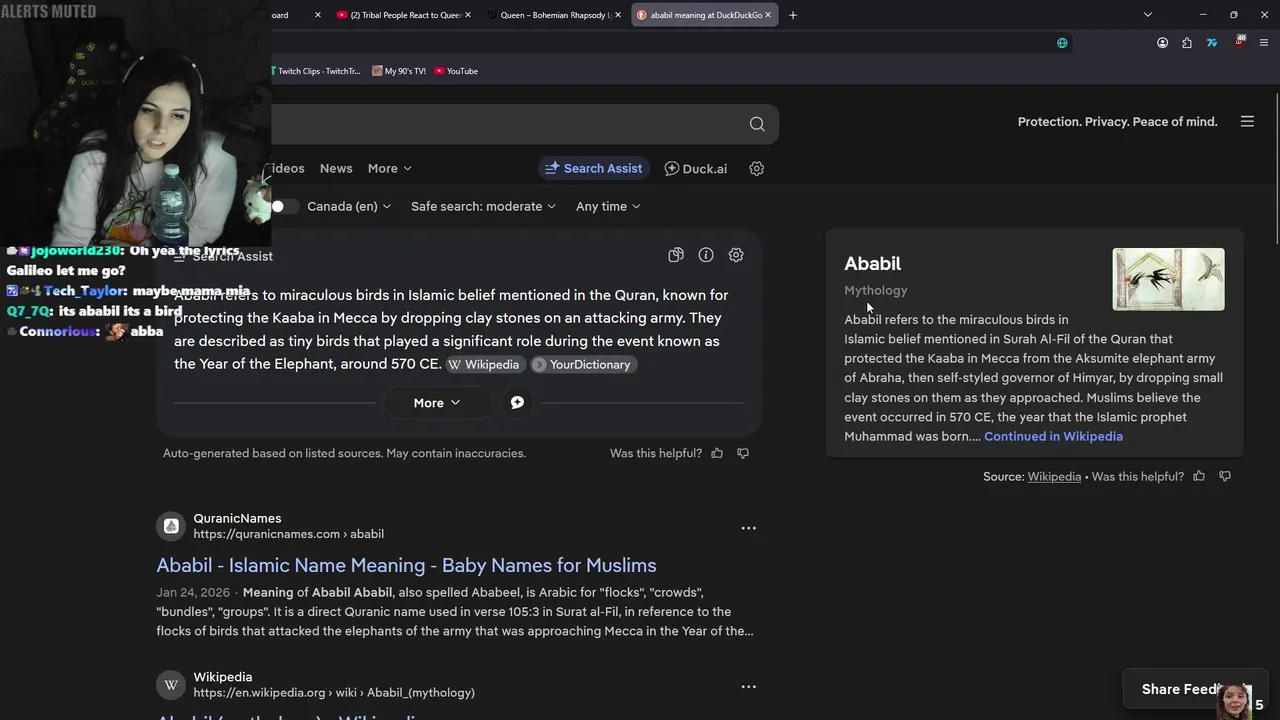Image resolution: width=1280 pixels, height=720 pixels.
Task: Follow the Continued in Wikipedia link
Action: [x=1053, y=436]
